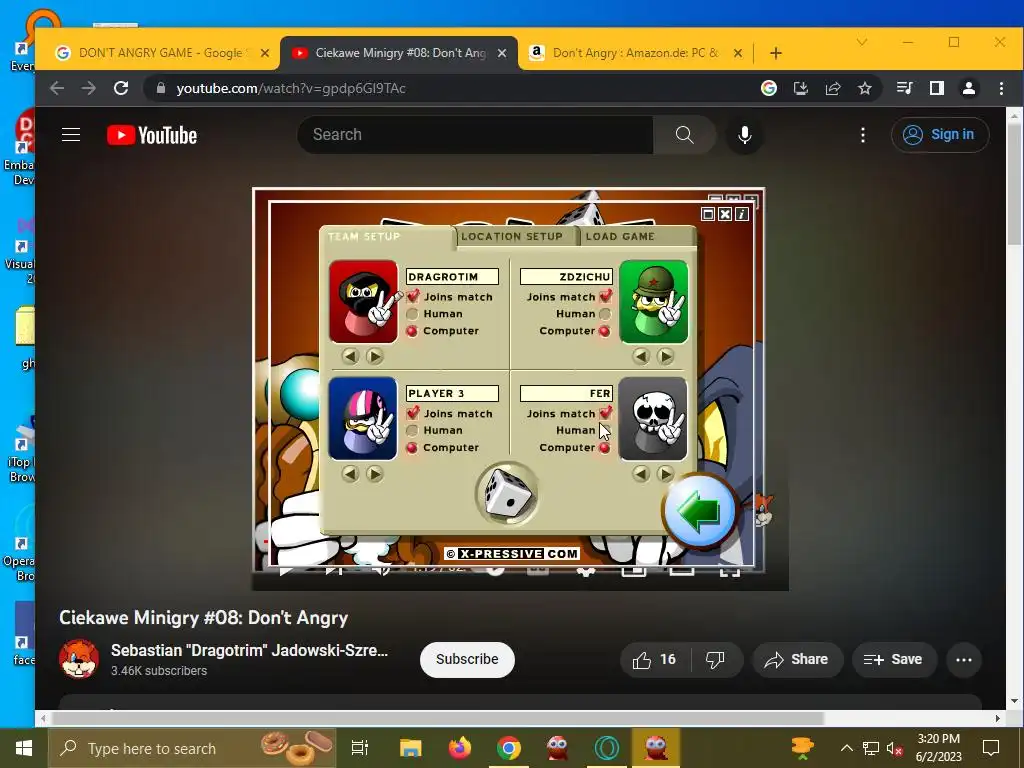Next avatar arrow for Zdzichu

665,356
